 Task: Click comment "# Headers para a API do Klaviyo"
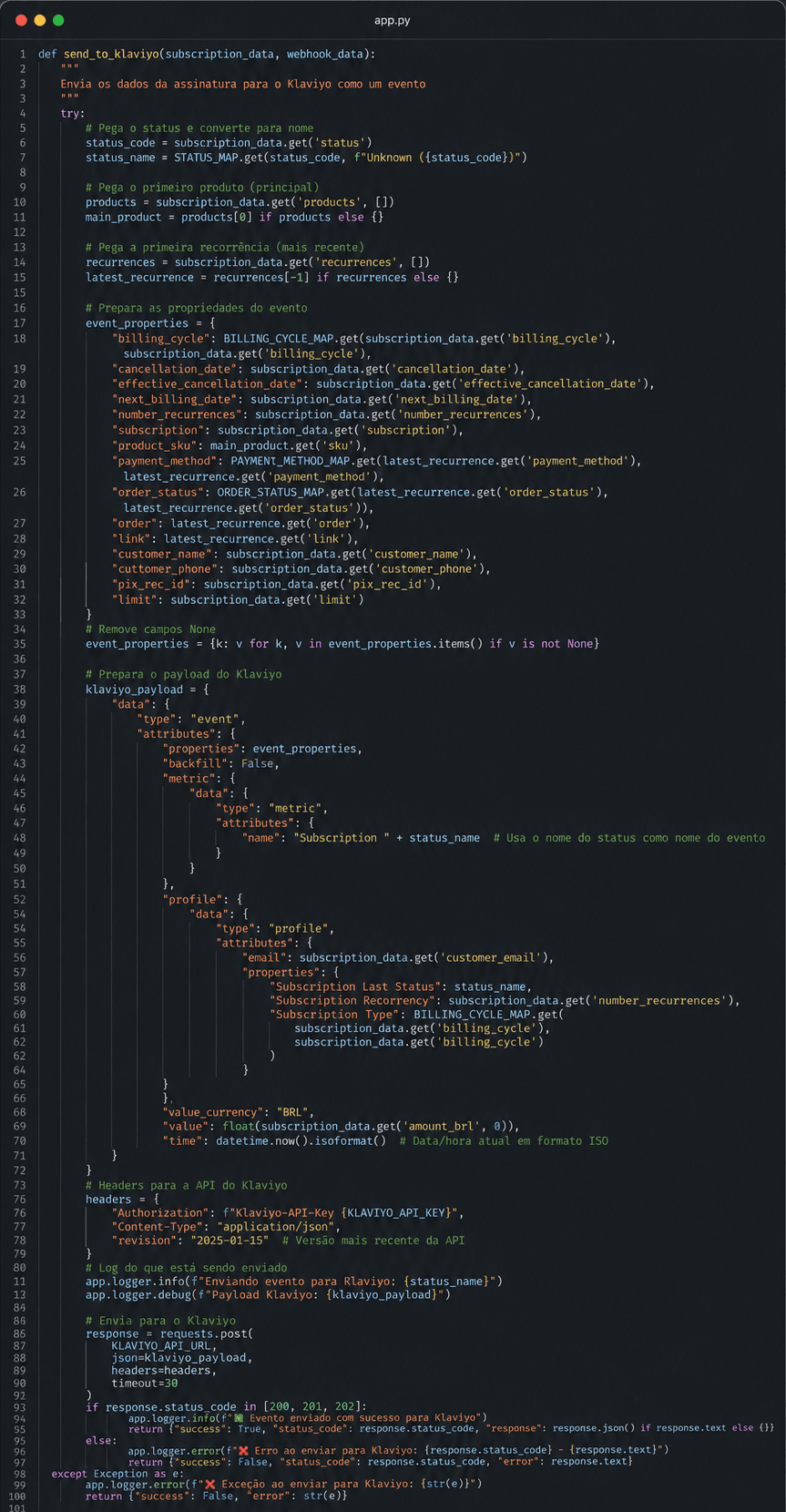[187, 1185]
